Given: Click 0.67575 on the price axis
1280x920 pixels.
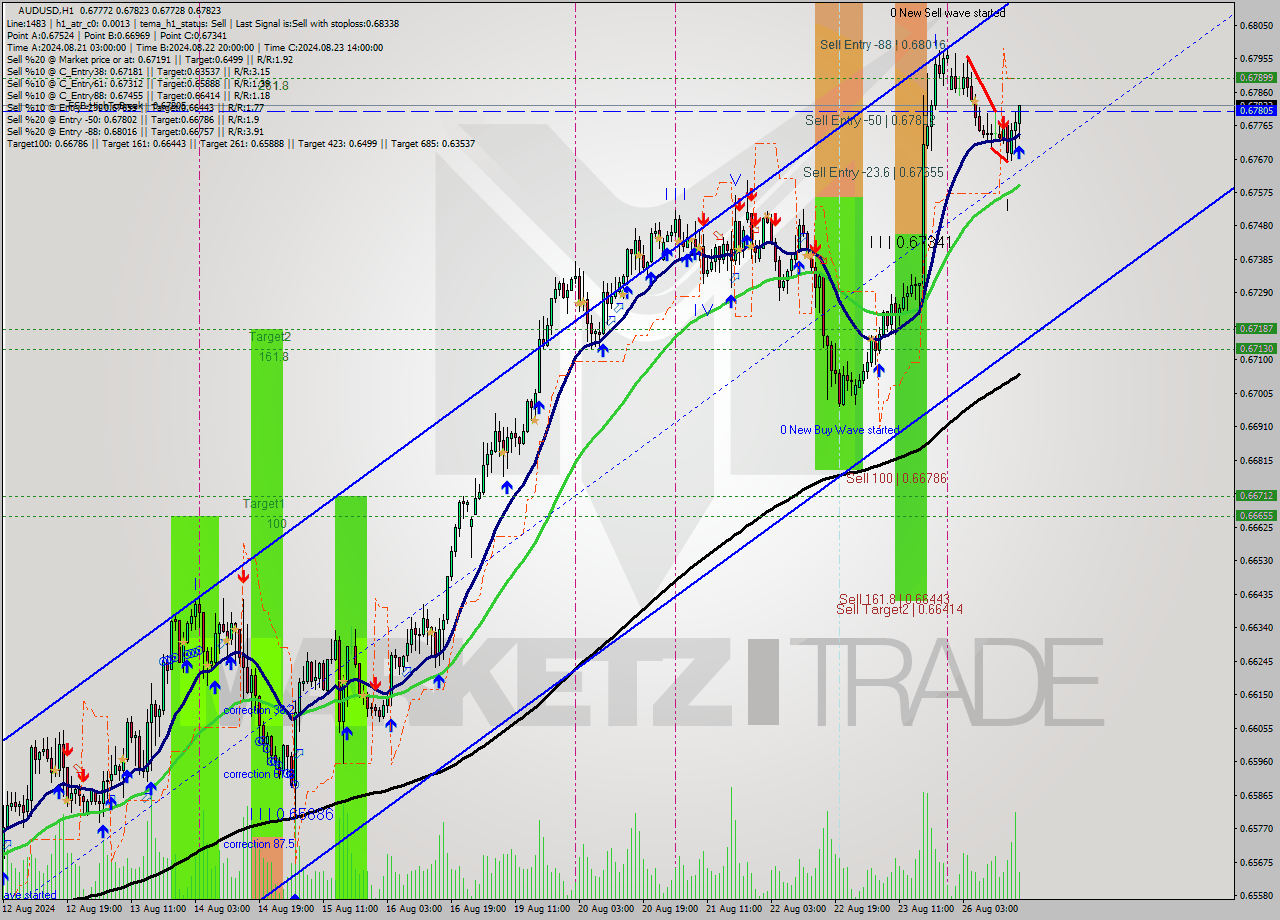Looking at the screenshot, I should (1256, 192).
